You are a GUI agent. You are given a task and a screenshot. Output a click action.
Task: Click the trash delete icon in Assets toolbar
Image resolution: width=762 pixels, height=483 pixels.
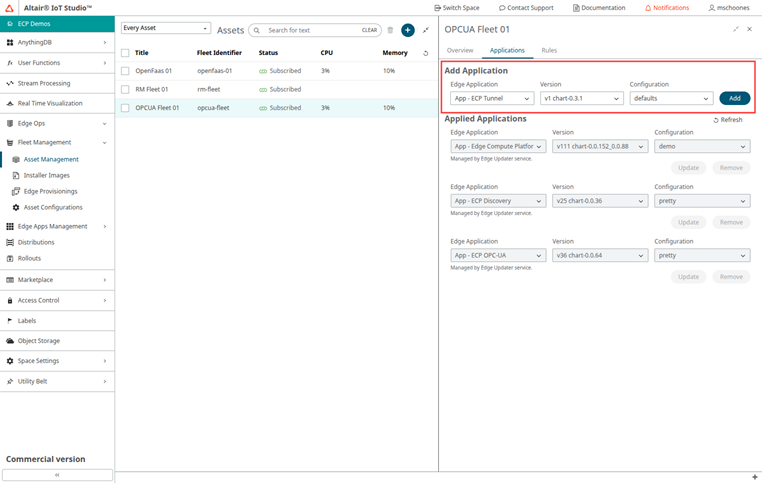click(390, 30)
